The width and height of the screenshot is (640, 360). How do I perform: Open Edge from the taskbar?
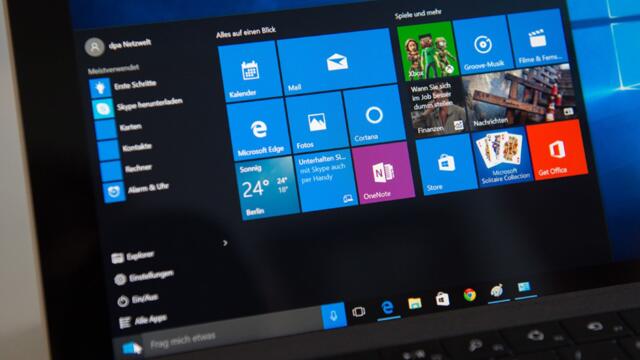(x=387, y=307)
